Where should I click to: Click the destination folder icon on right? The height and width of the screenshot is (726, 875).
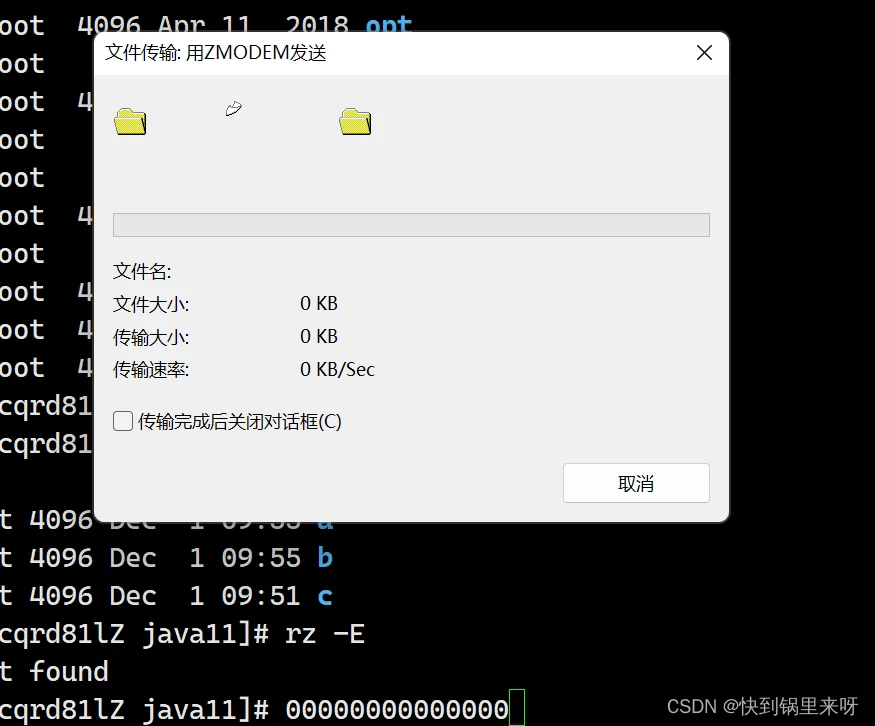(x=355, y=122)
